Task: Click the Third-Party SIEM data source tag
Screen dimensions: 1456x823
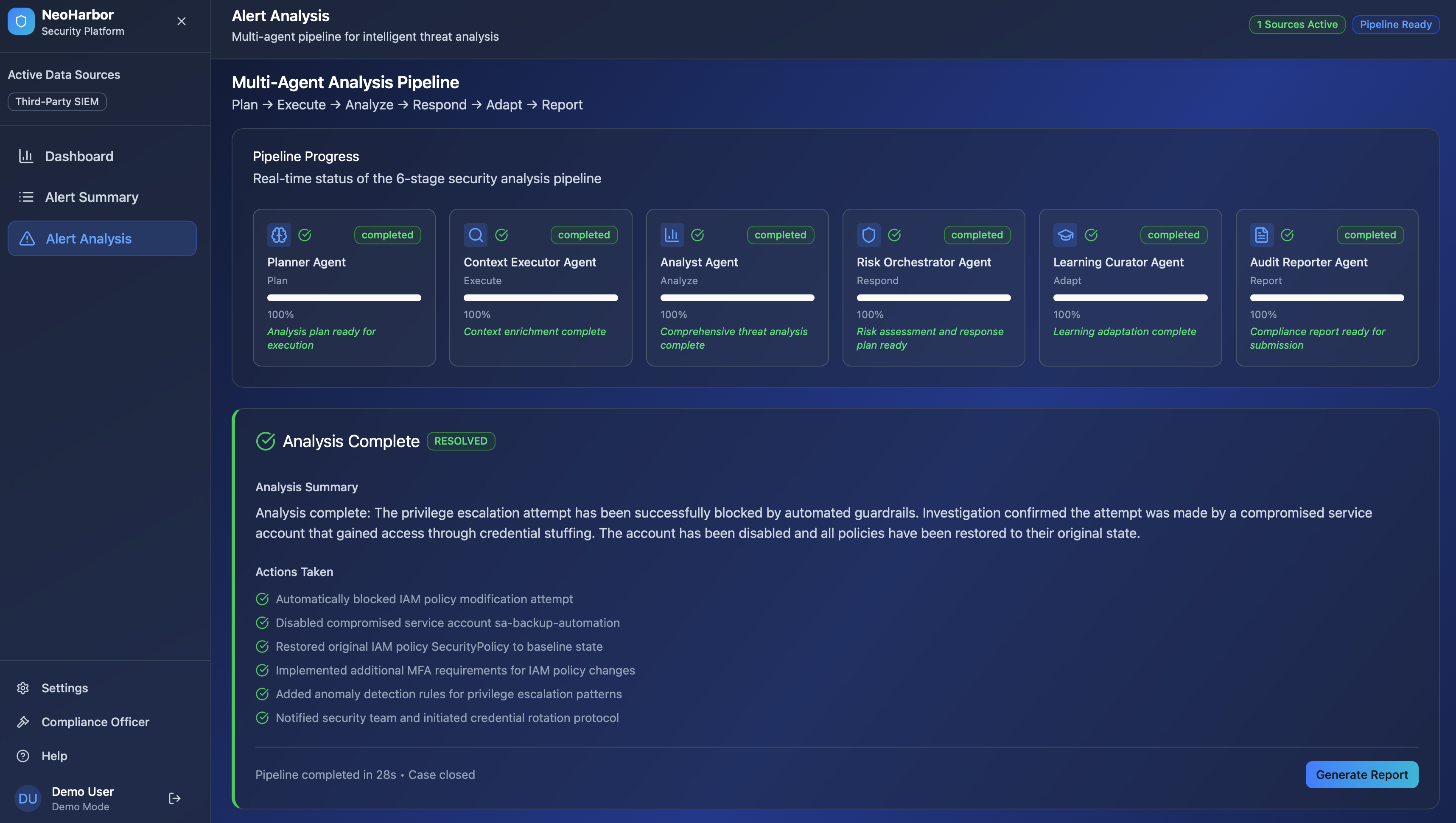Action: pyautogui.click(x=57, y=102)
